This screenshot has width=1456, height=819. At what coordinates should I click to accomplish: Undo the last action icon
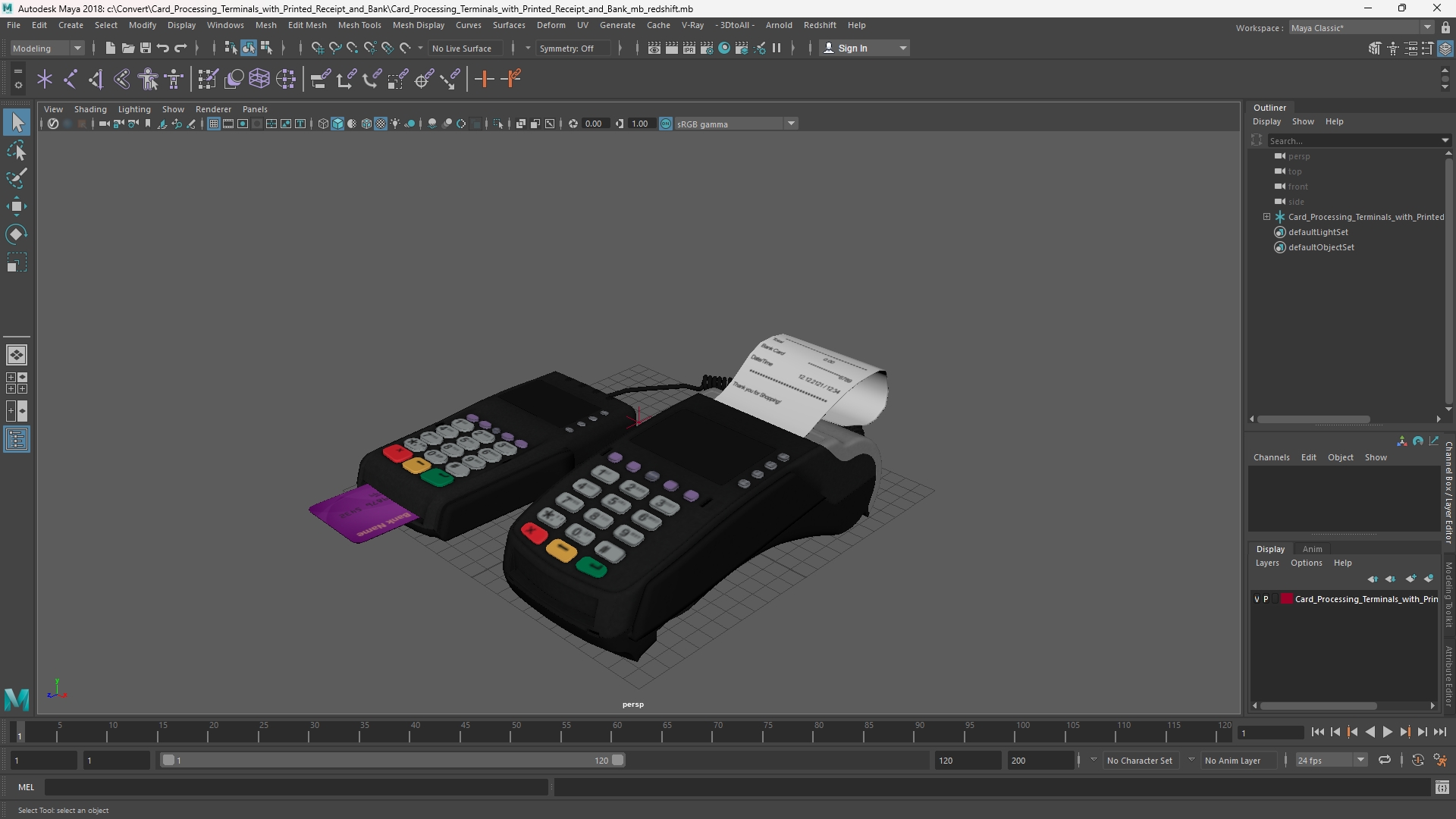(163, 48)
